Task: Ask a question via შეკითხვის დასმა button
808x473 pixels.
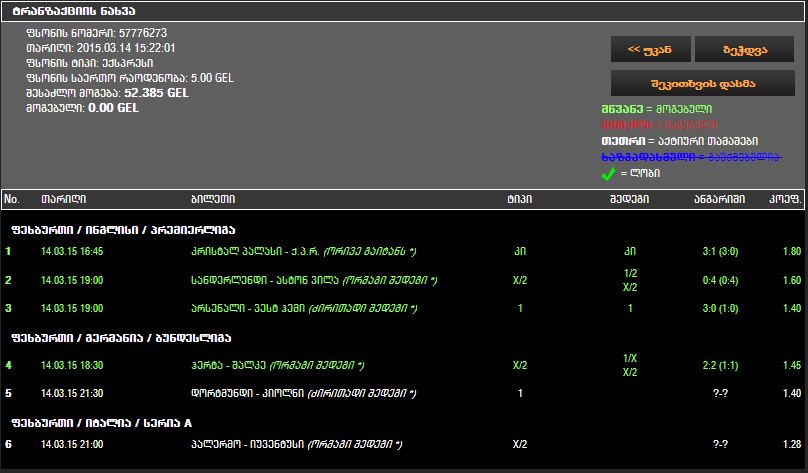Action: click(703, 83)
